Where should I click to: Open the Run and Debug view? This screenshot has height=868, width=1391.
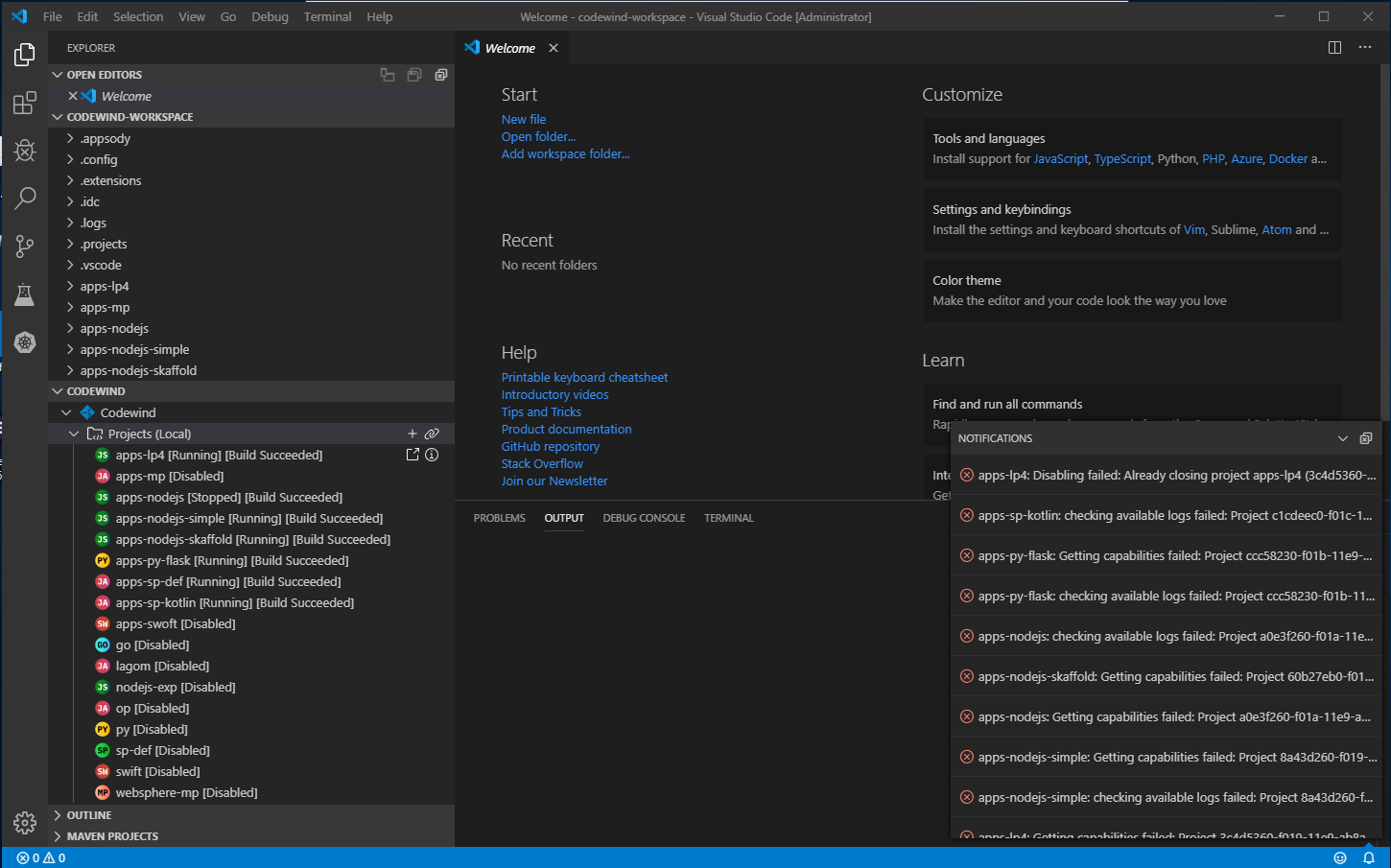(x=24, y=150)
